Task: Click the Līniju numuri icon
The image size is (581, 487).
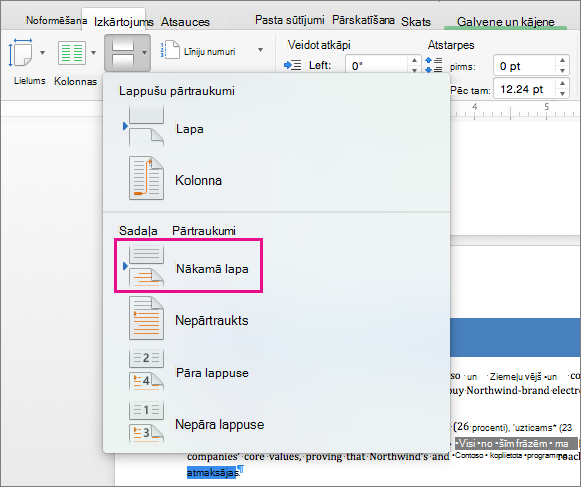Action: tap(170, 50)
